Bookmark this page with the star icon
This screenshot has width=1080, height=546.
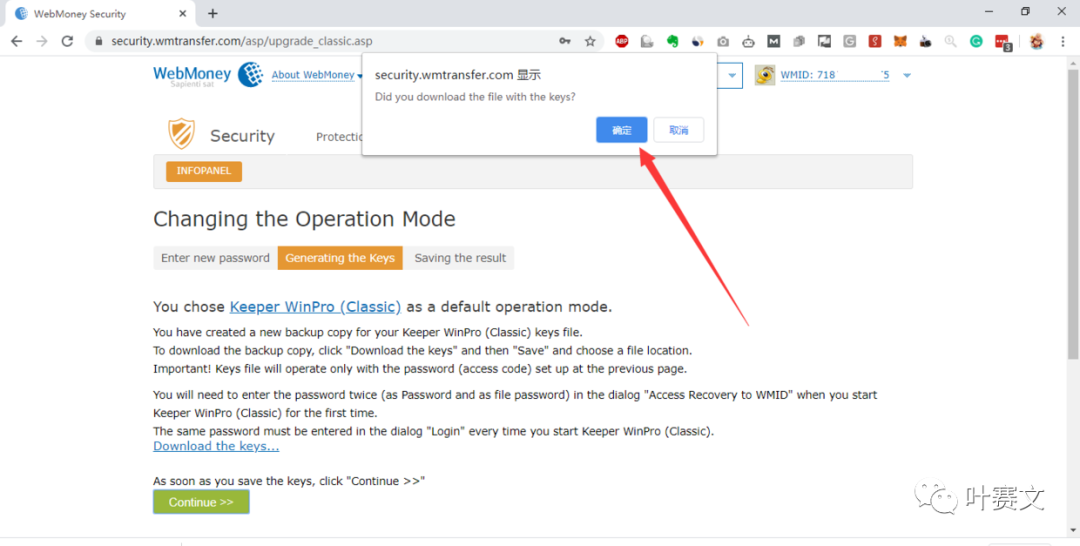click(x=590, y=41)
